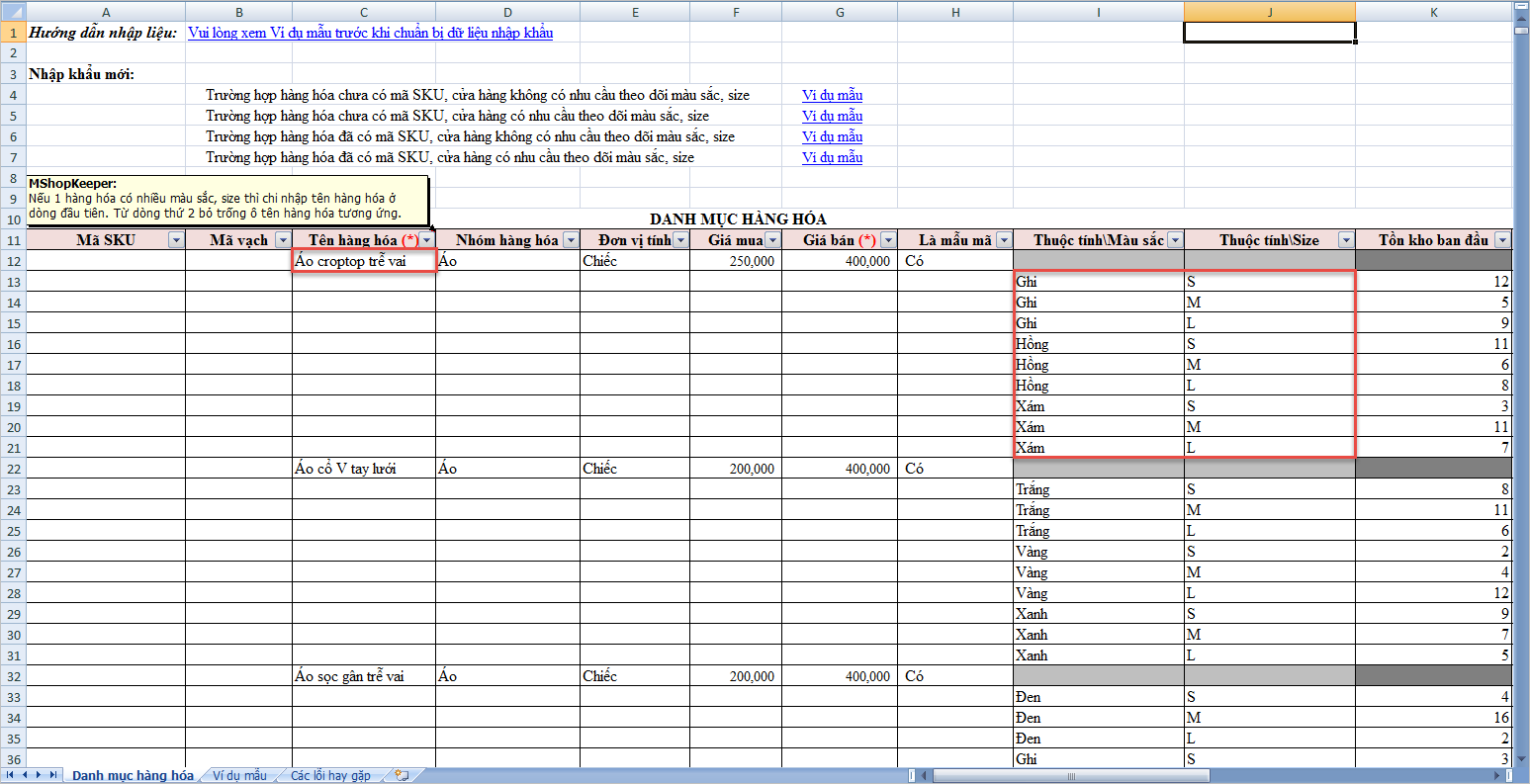
Task: Click the next sheet navigation arrow
Action: tap(39, 775)
